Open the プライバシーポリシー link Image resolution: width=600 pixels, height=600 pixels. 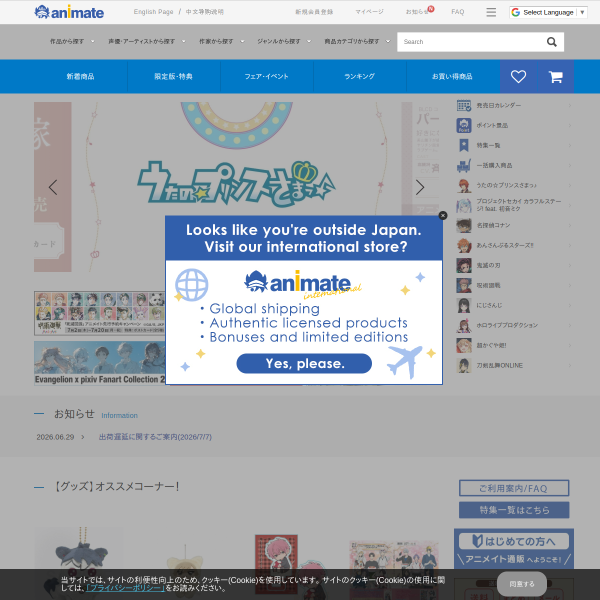pyautogui.click(x=125, y=588)
